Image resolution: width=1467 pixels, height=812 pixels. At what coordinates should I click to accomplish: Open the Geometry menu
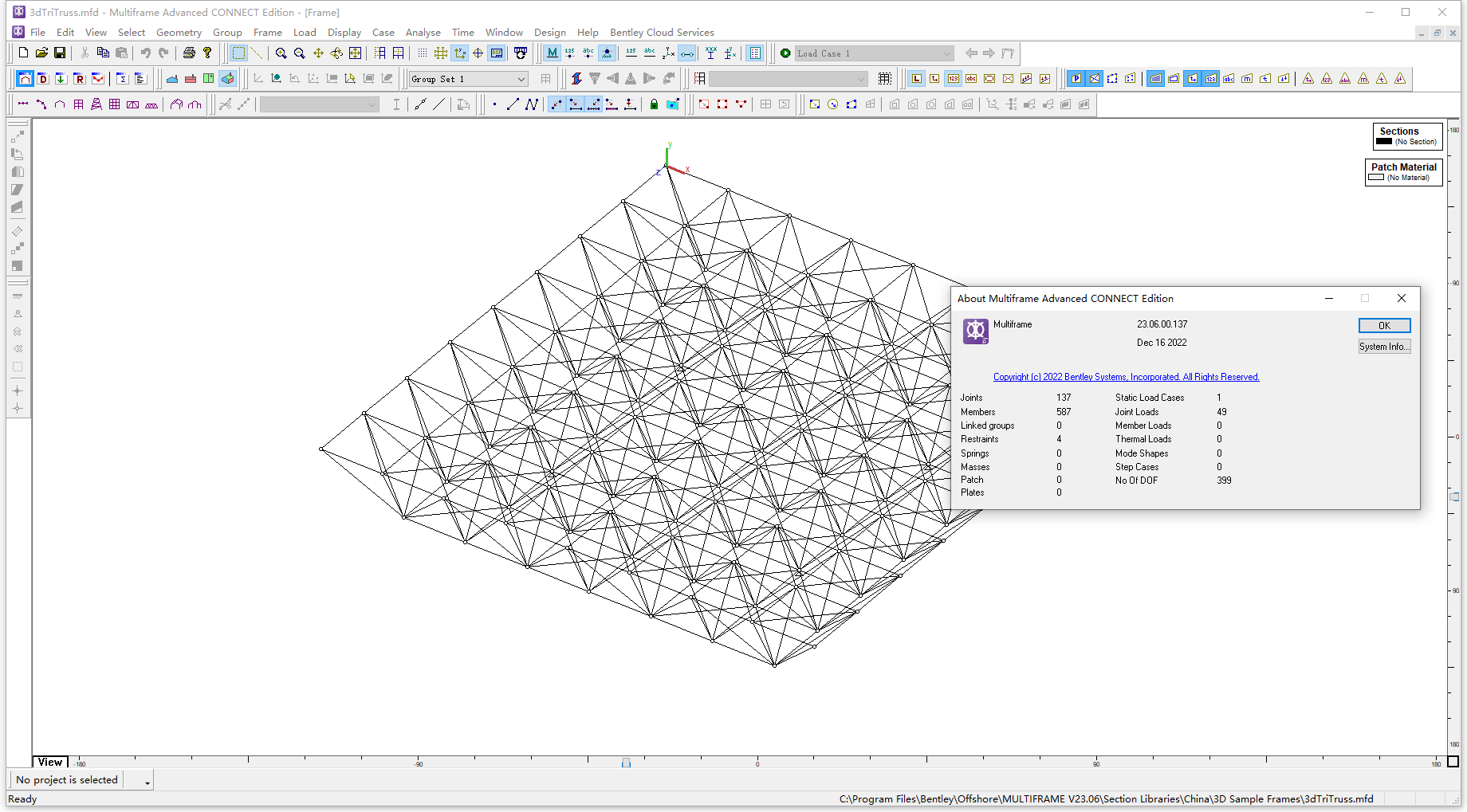click(179, 33)
